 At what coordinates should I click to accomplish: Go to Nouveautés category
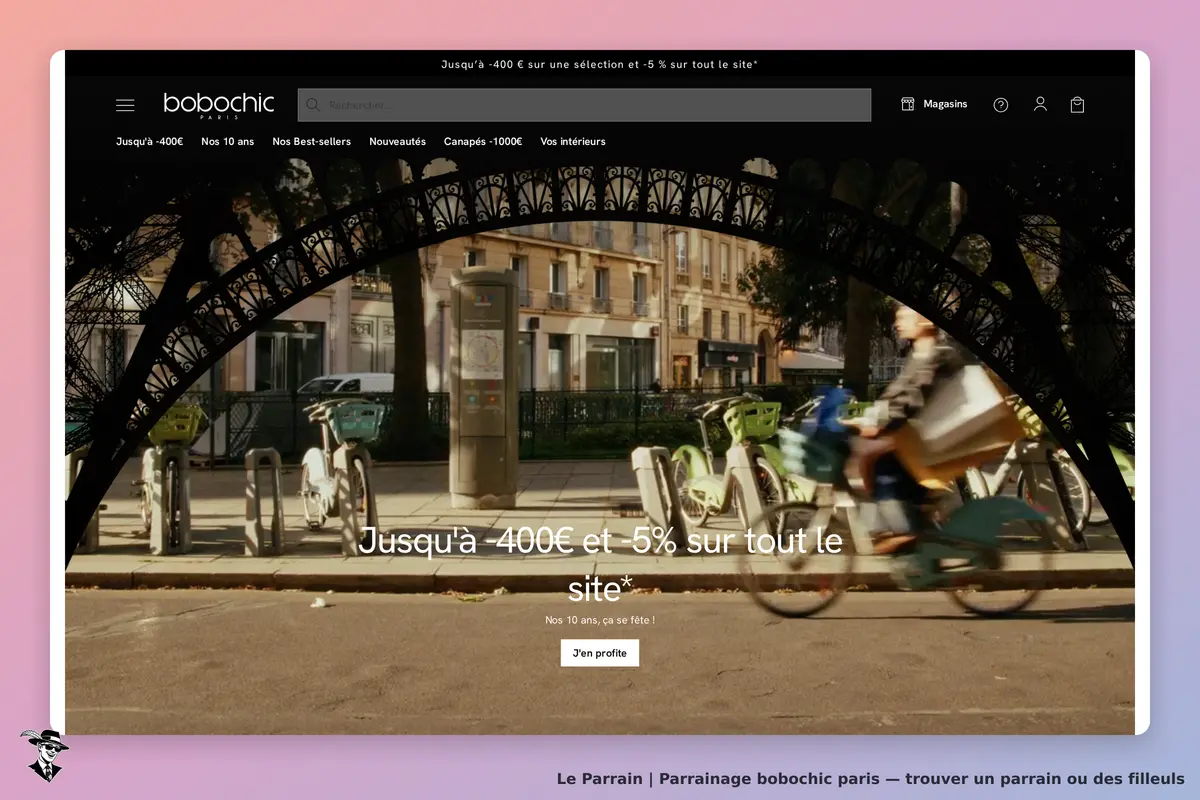tap(398, 142)
